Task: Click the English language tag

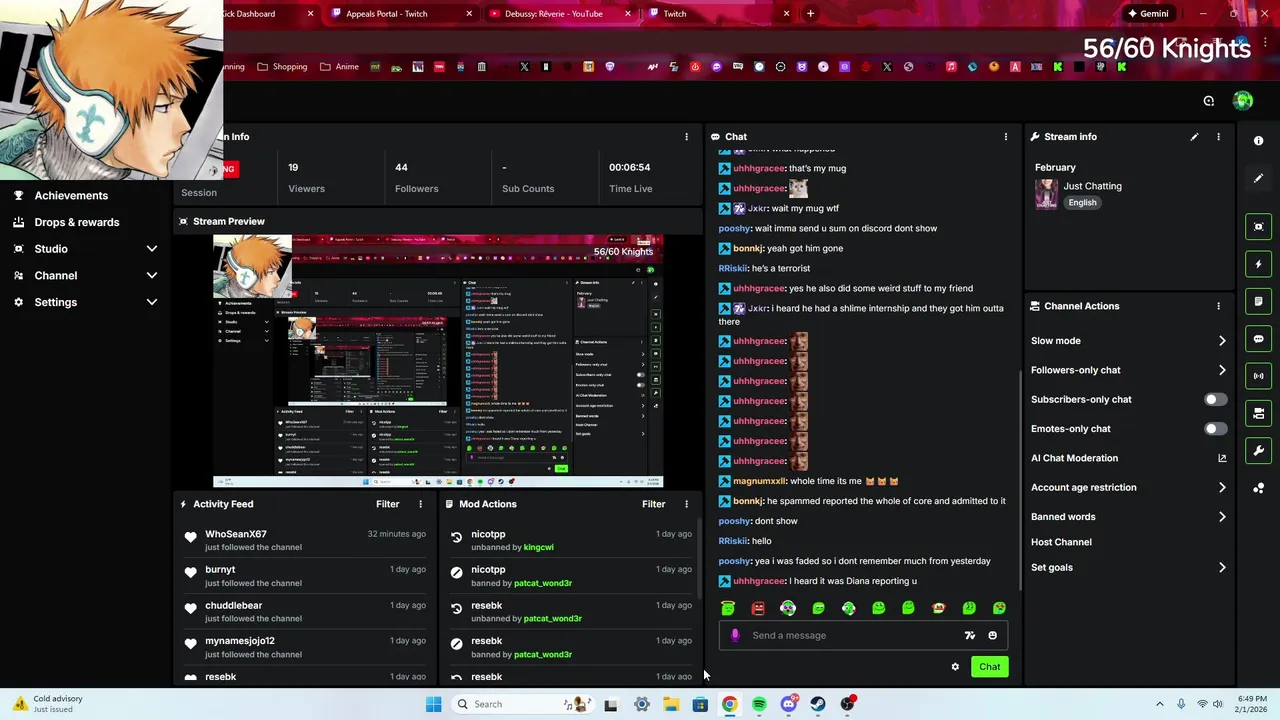Action: click(x=1082, y=202)
